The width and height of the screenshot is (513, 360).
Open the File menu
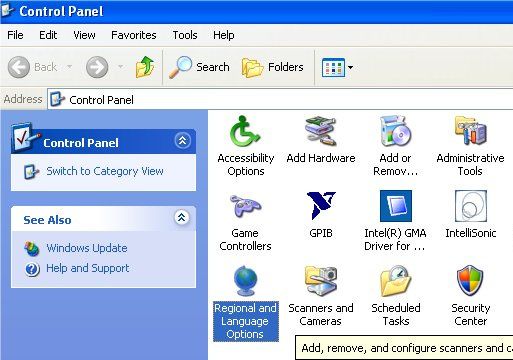[x=15, y=35]
